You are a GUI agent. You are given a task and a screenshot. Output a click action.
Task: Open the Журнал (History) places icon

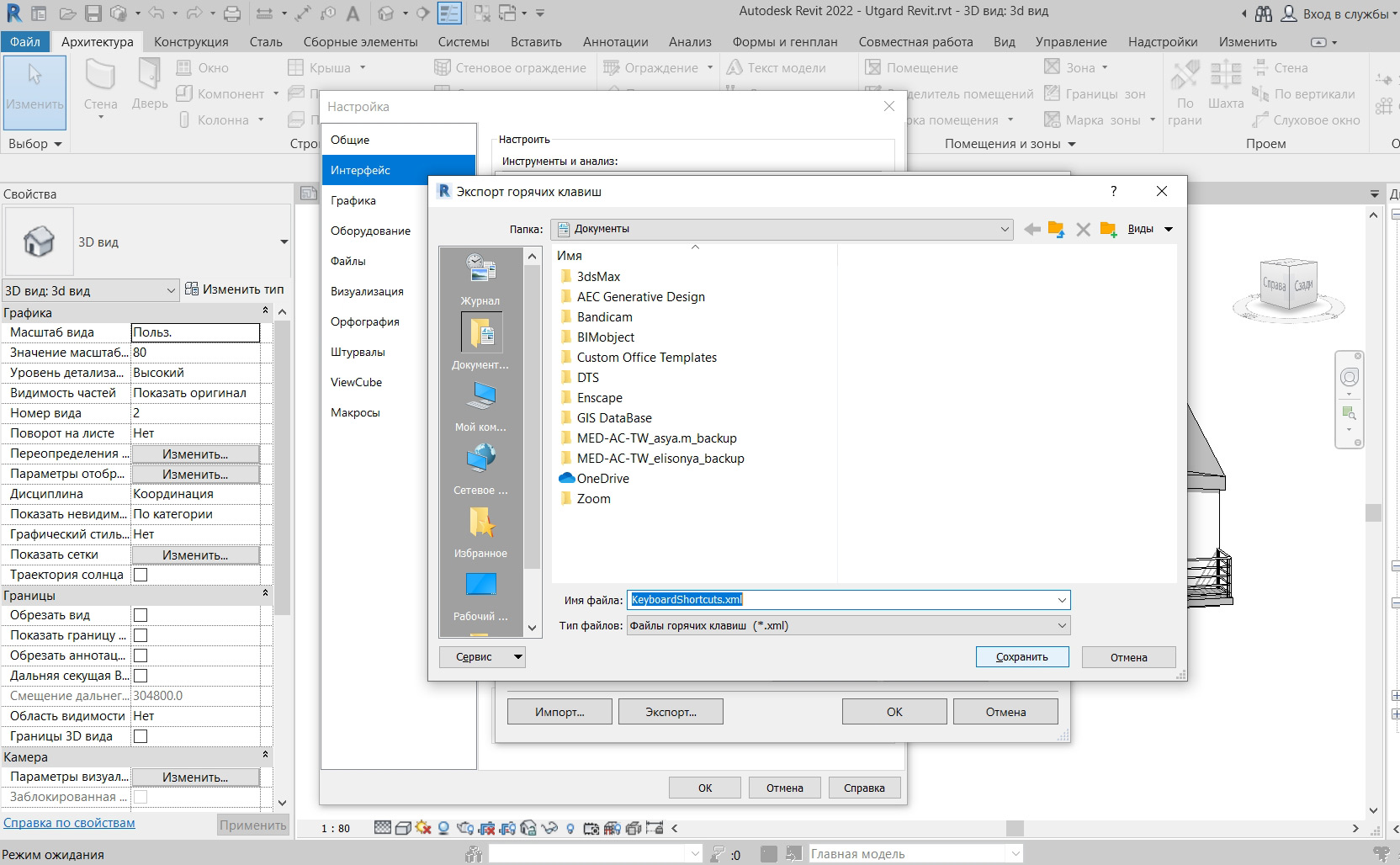click(480, 278)
